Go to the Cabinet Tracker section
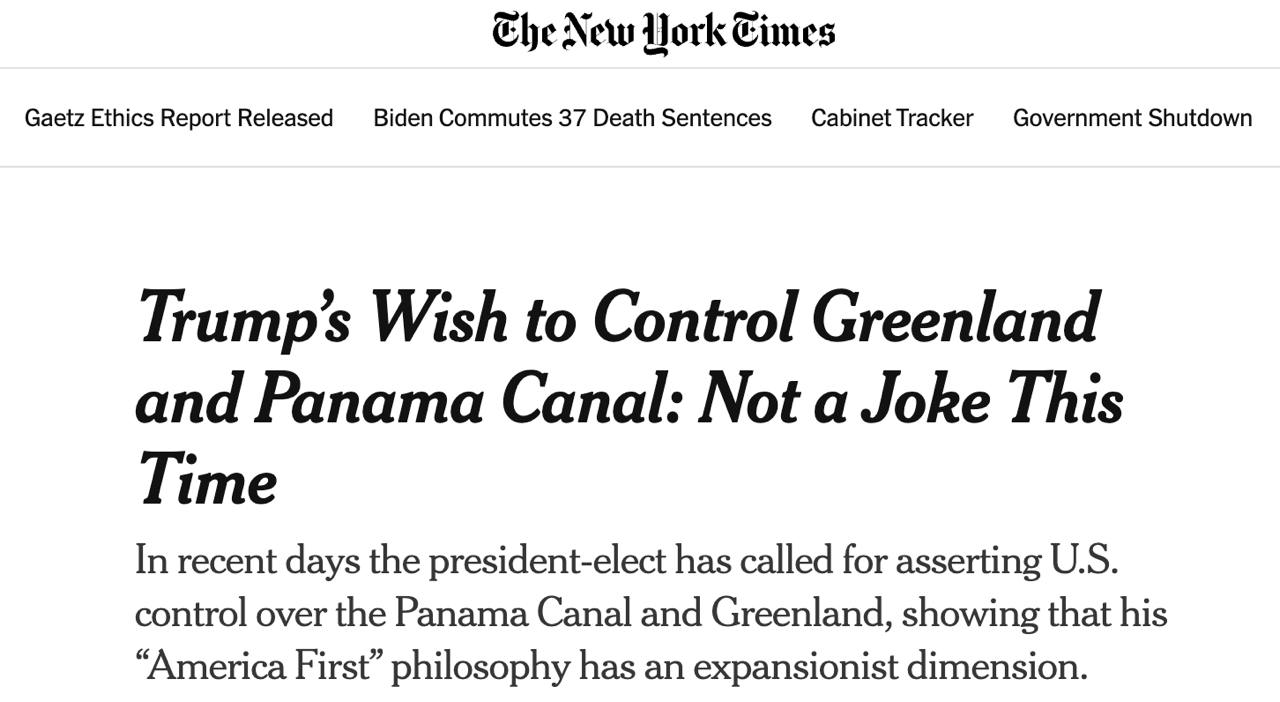1280x702 pixels. (892, 118)
